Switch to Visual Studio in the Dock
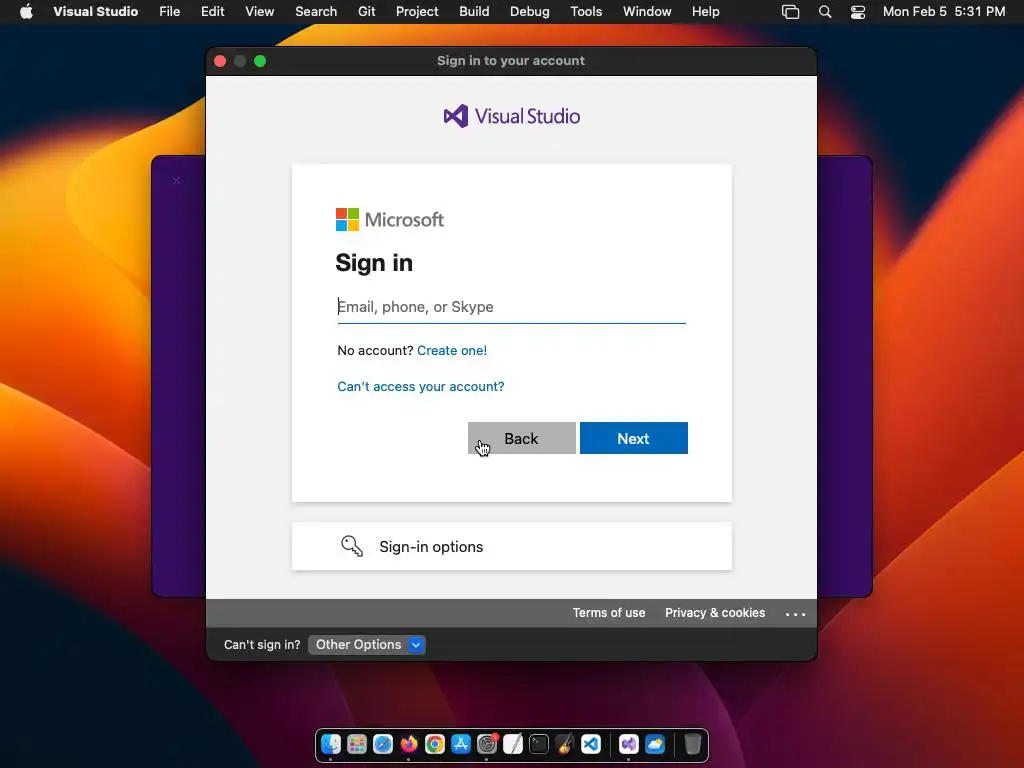The image size is (1024, 768). tap(629, 744)
